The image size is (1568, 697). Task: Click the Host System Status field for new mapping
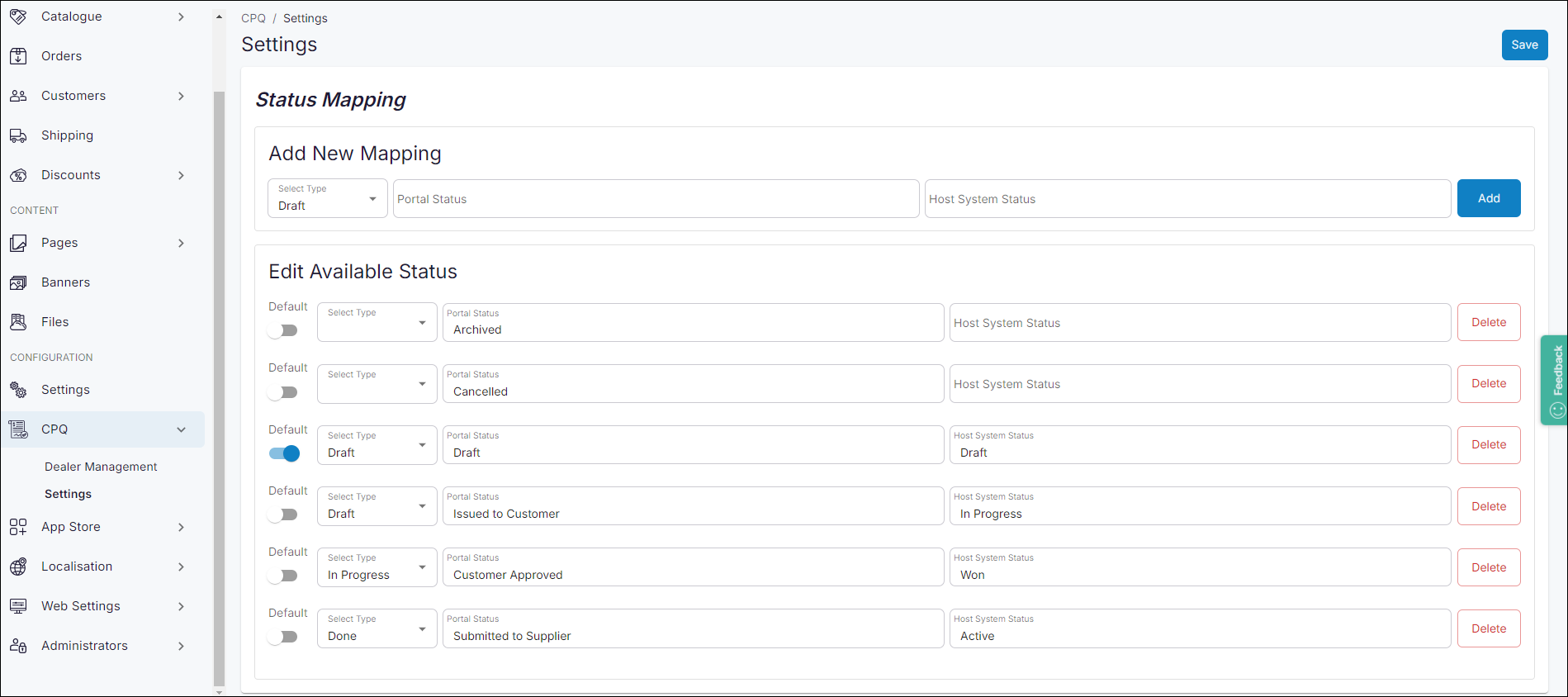[x=1187, y=199]
